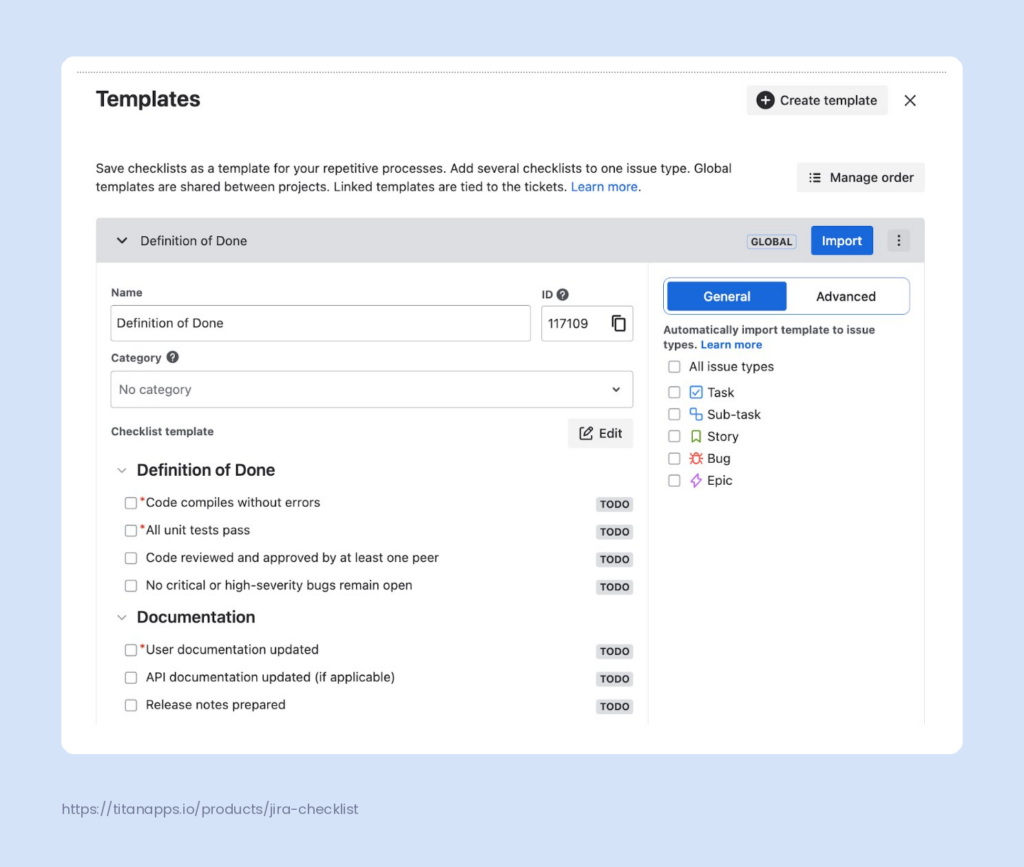This screenshot has width=1024, height=867.
Task: Tick the Sub-task issue type checkbox
Action: click(674, 415)
